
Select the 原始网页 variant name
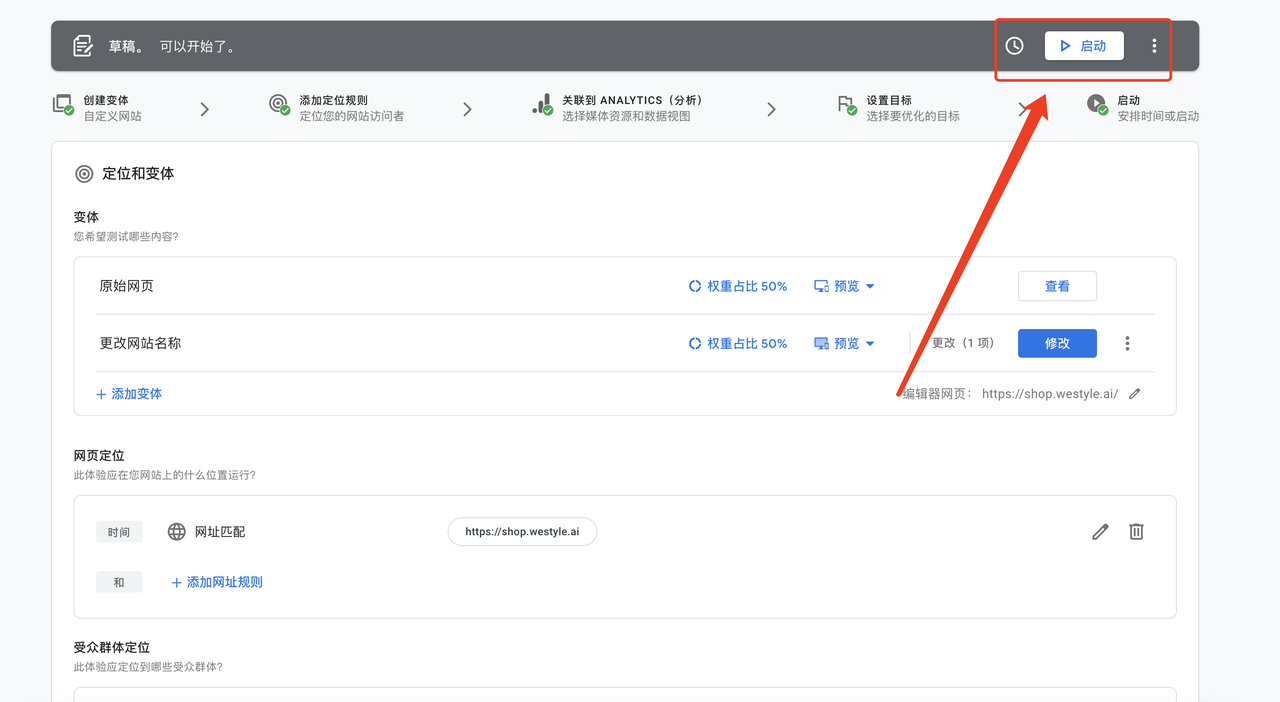[127, 286]
